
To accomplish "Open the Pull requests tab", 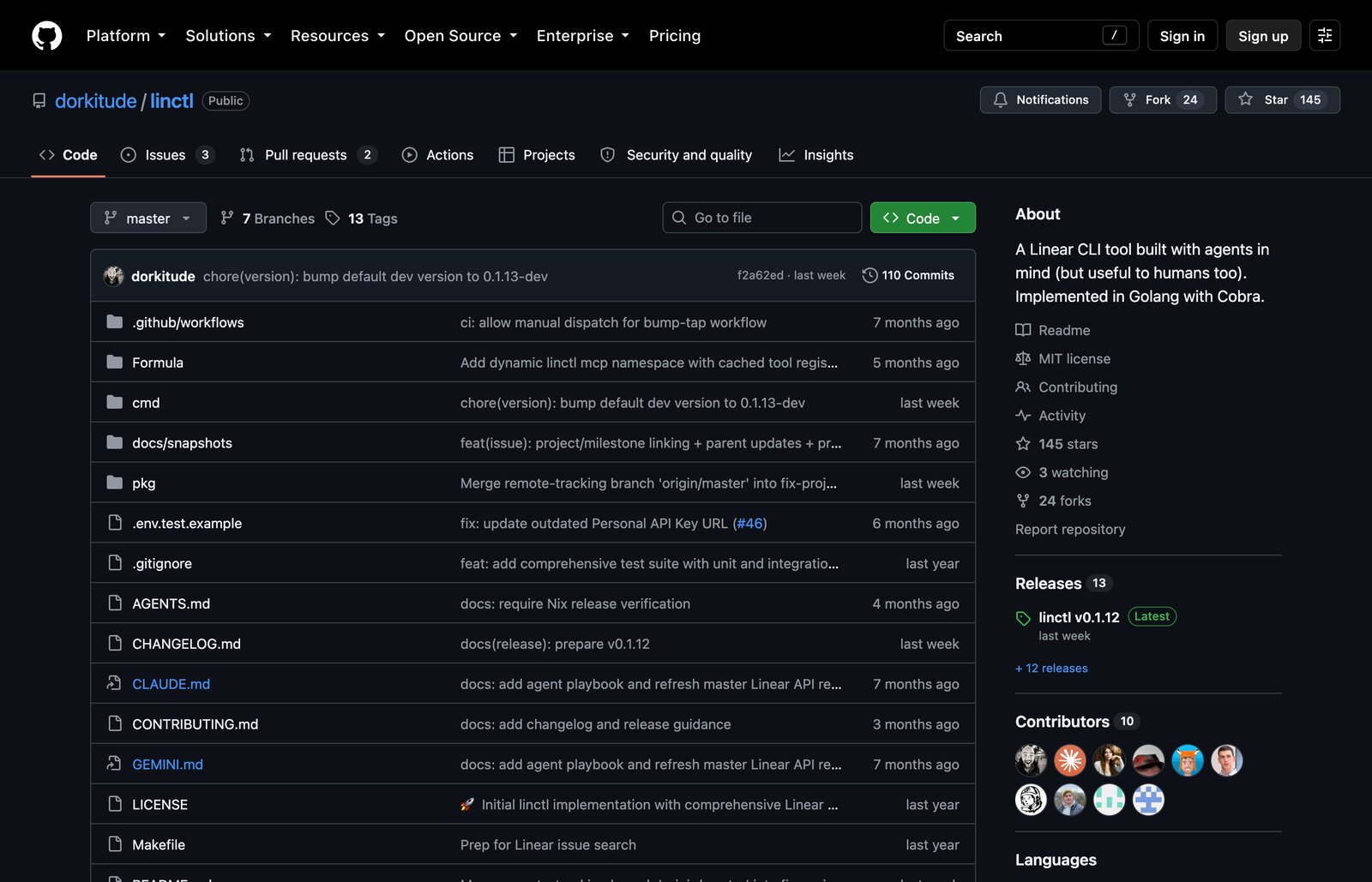I will tap(308, 154).
